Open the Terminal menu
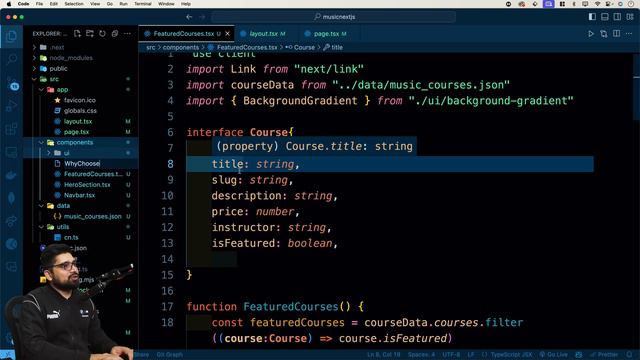Image resolution: width=640 pixels, height=360 pixels. [x=143, y=4]
